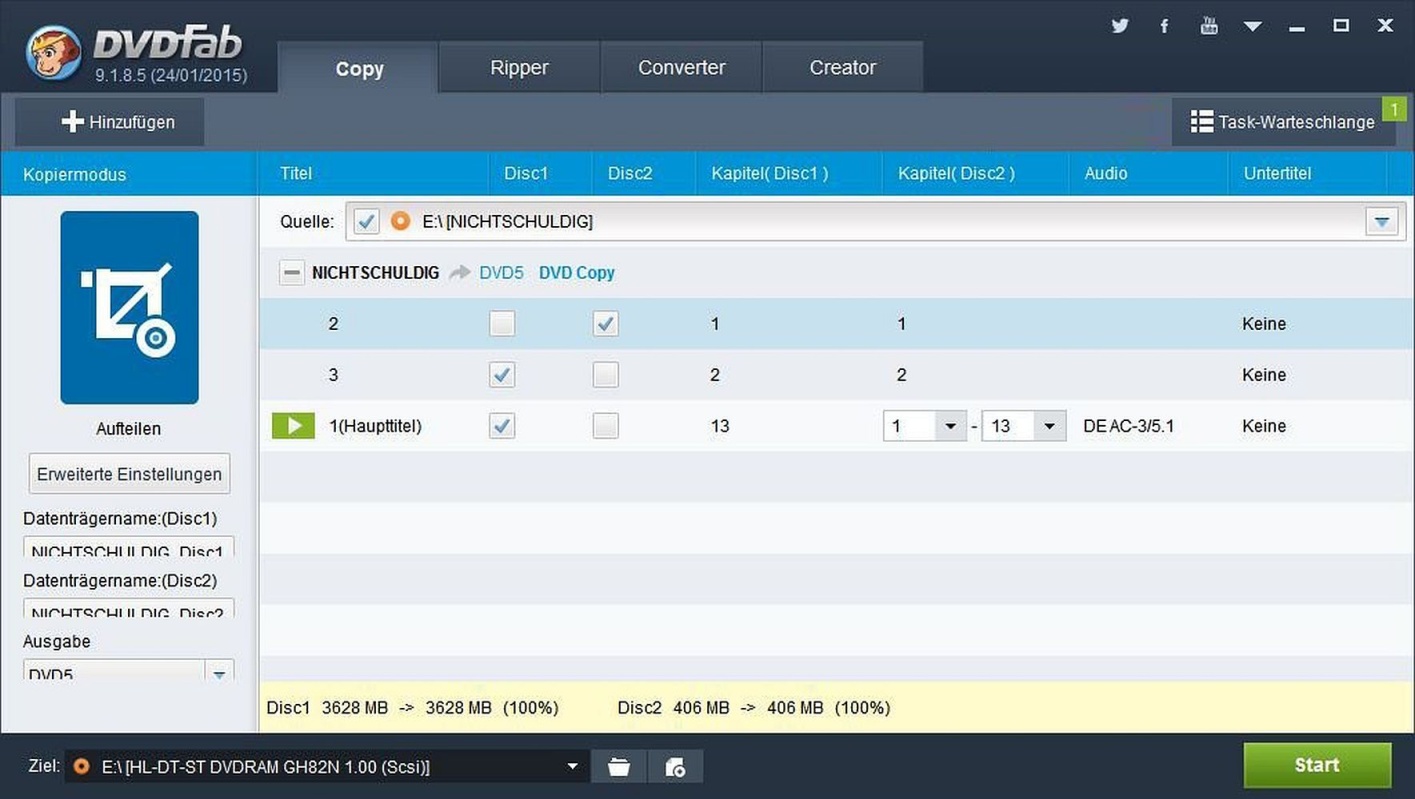
Task: Click Keine subtitle in title 2 row
Action: (x=1264, y=323)
